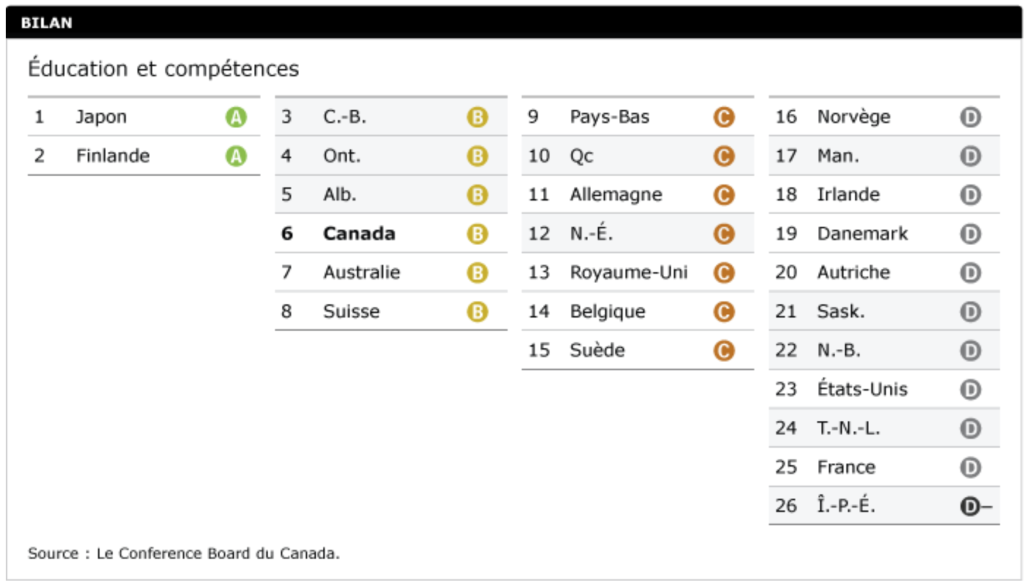Click the BILAN header bar
This screenshot has height=583, width=1024.
click(x=512, y=23)
